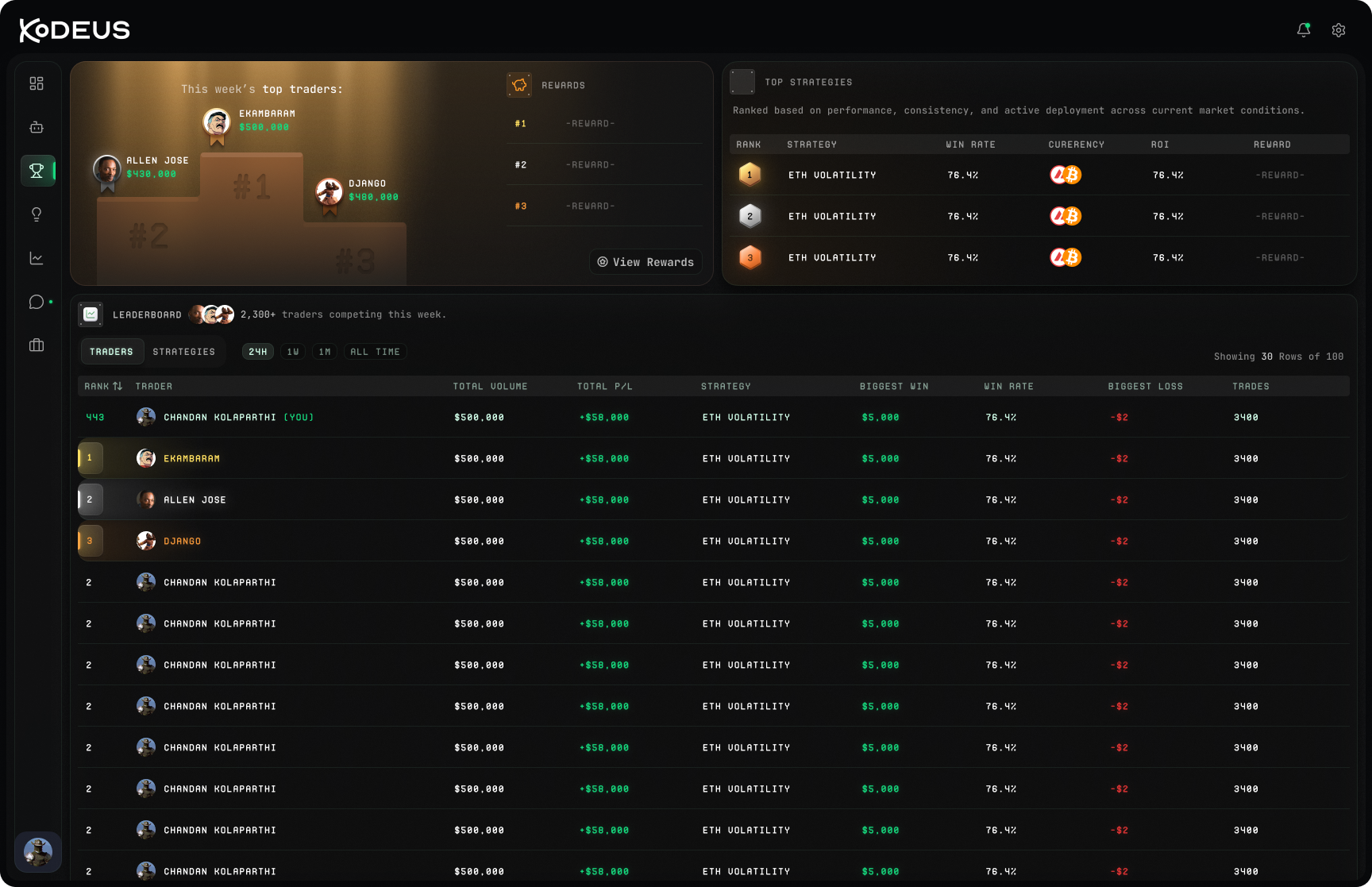Viewport: 1372px width, 887px height.
Task: Click the Biggest Loss column header
Action: 1146,386
